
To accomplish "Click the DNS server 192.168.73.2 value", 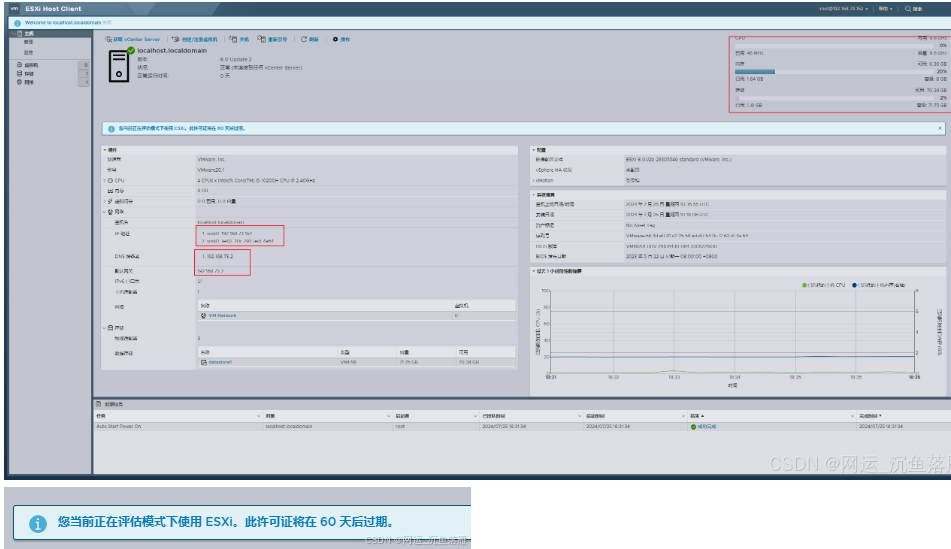I will pyautogui.click(x=218, y=257).
